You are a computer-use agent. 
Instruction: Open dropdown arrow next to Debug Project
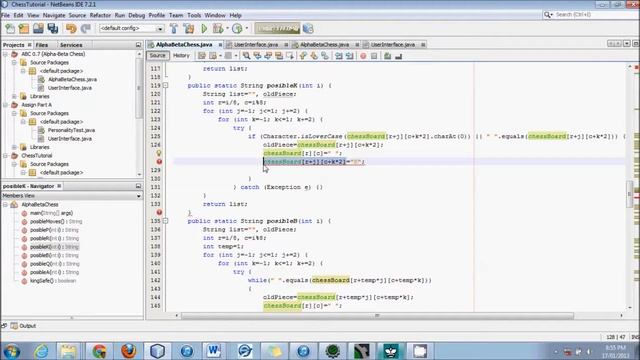click(x=227, y=29)
